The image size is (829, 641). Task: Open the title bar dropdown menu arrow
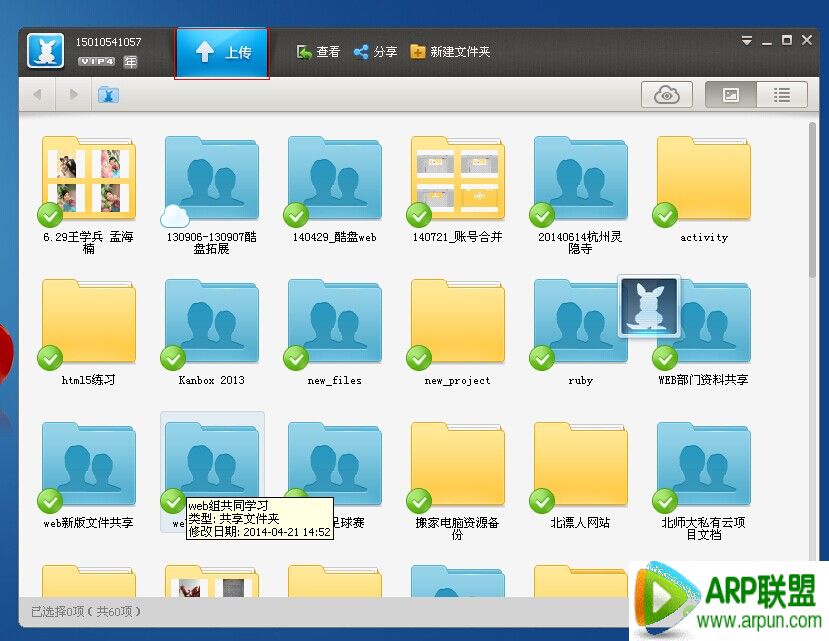pos(747,41)
